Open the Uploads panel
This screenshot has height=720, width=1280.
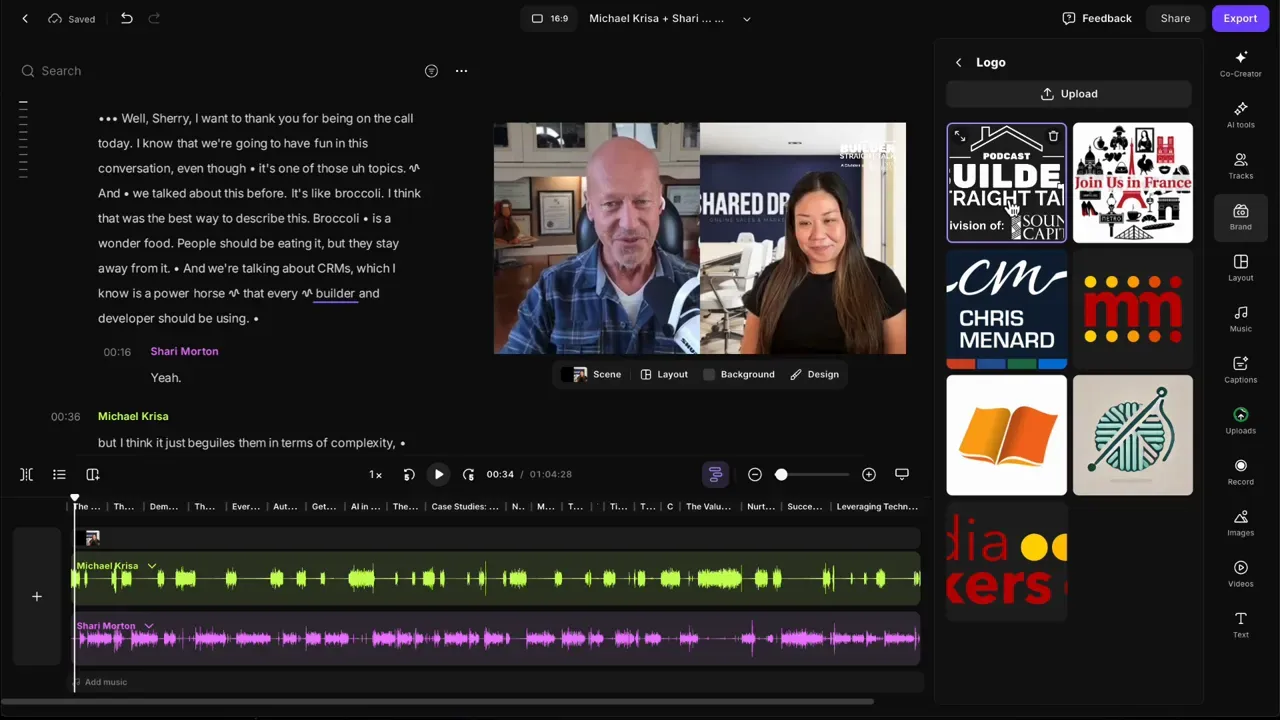(x=1240, y=421)
